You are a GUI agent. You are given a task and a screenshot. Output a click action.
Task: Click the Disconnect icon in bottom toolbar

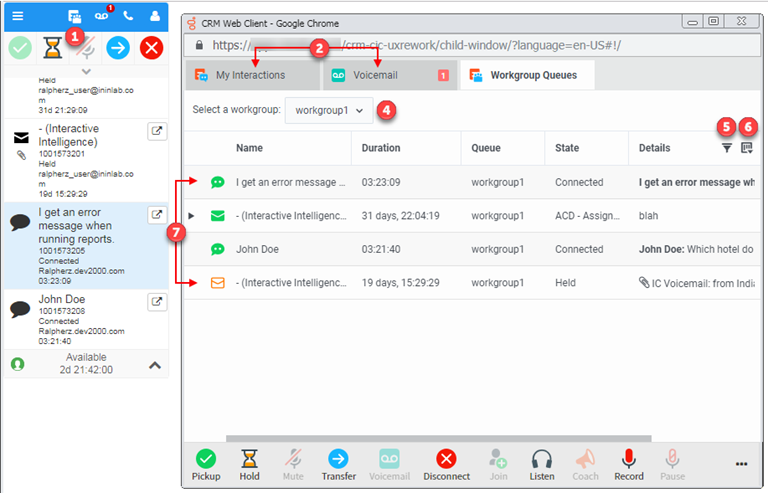(x=446, y=460)
